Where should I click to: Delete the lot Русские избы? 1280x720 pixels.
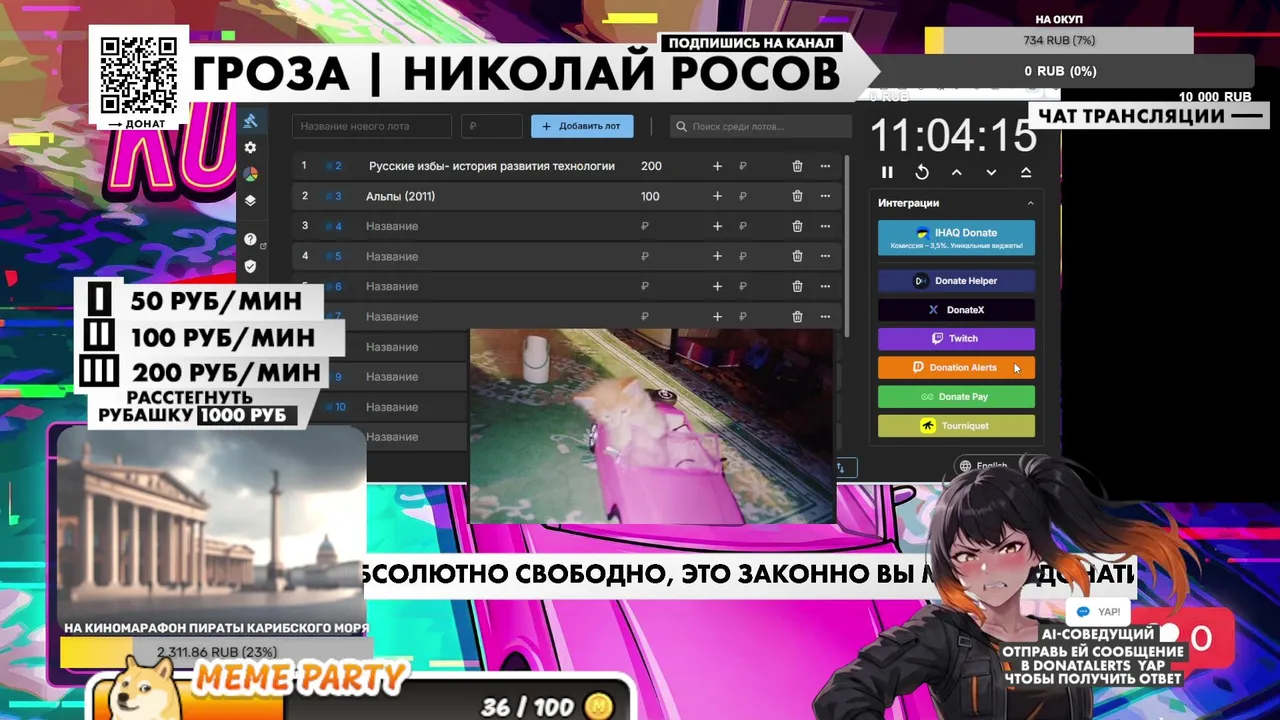pyautogui.click(x=797, y=166)
